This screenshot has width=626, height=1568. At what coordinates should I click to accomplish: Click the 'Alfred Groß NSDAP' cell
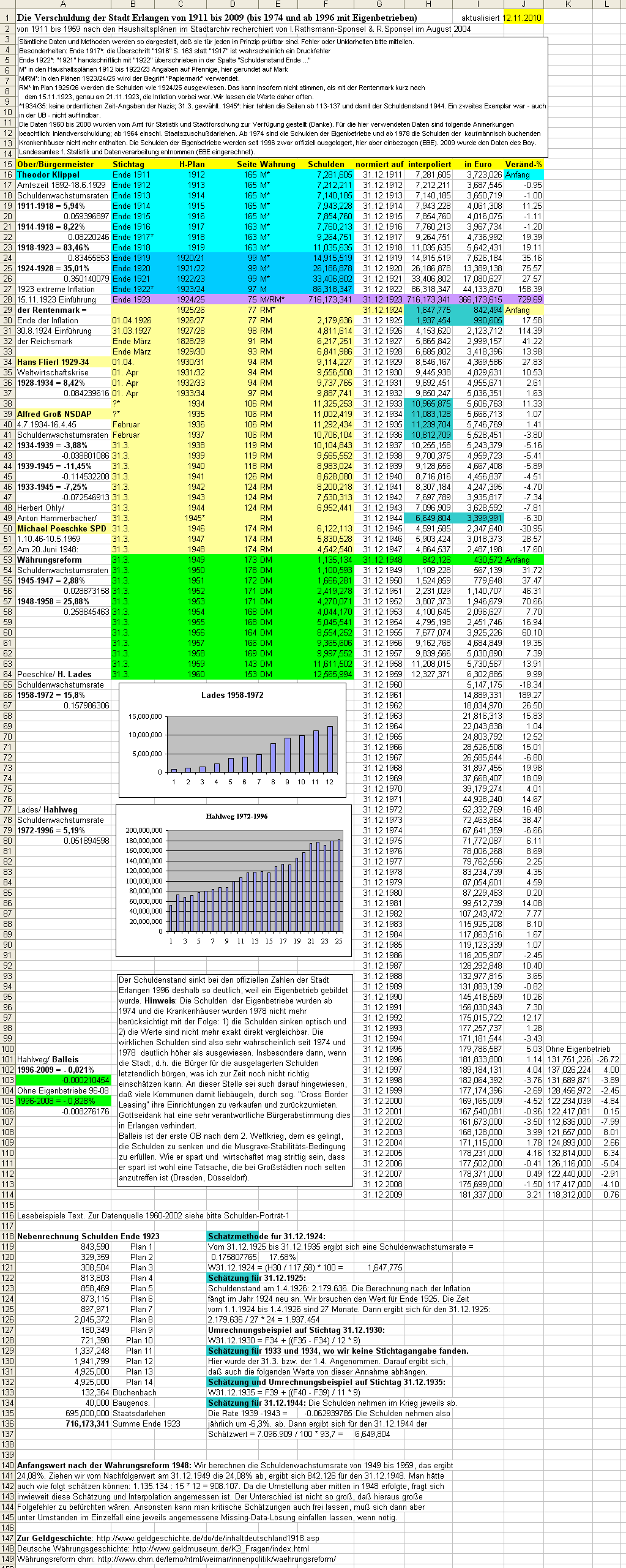63,414
